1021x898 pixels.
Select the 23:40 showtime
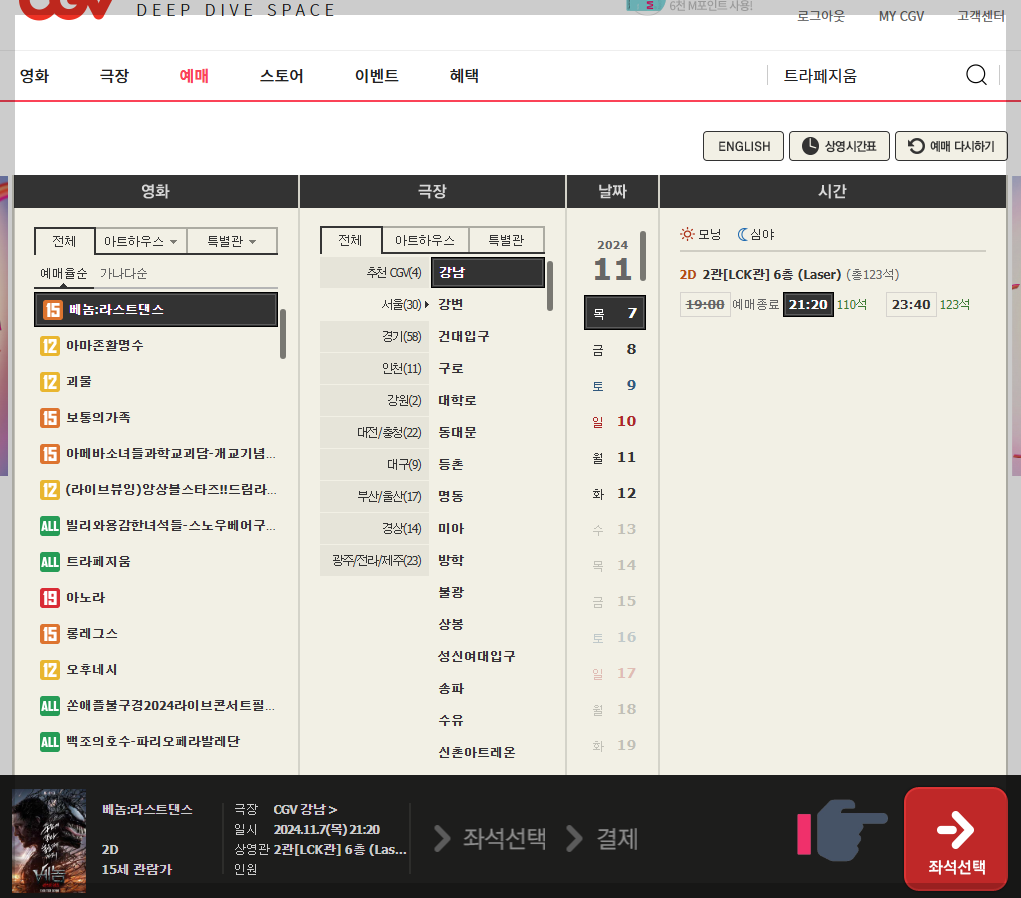pos(911,304)
